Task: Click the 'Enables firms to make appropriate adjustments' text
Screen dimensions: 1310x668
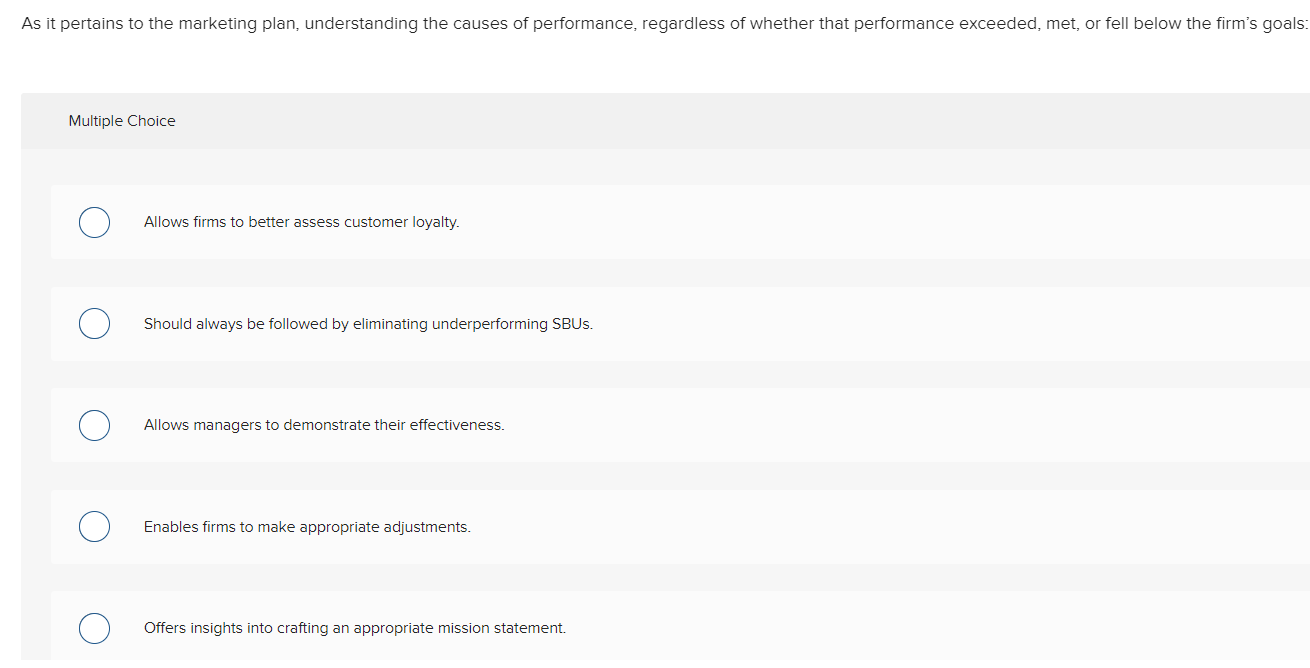Action: click(x=306, y=527)
